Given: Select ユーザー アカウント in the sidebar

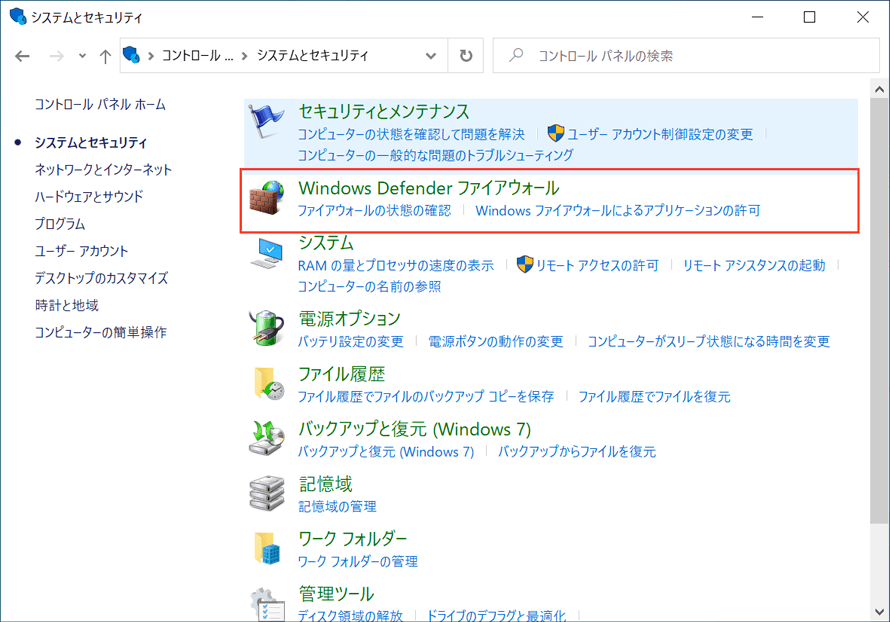Looking at the screenshot, I should click(81, 251).
